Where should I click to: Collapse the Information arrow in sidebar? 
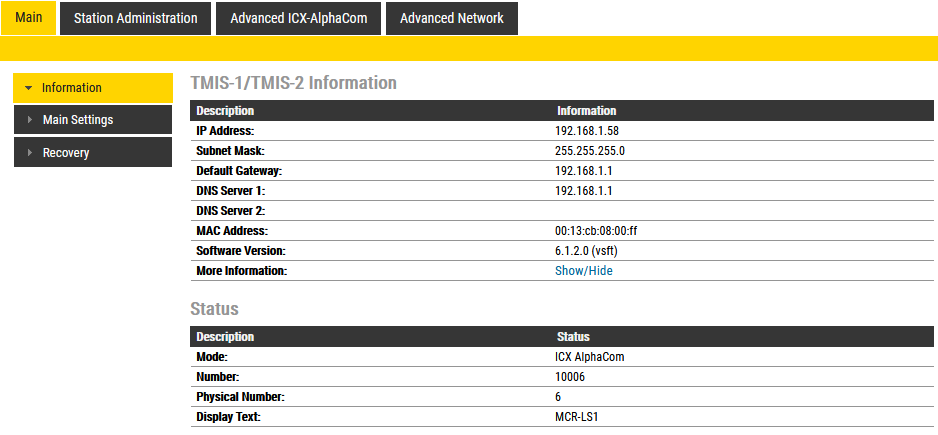29,88
